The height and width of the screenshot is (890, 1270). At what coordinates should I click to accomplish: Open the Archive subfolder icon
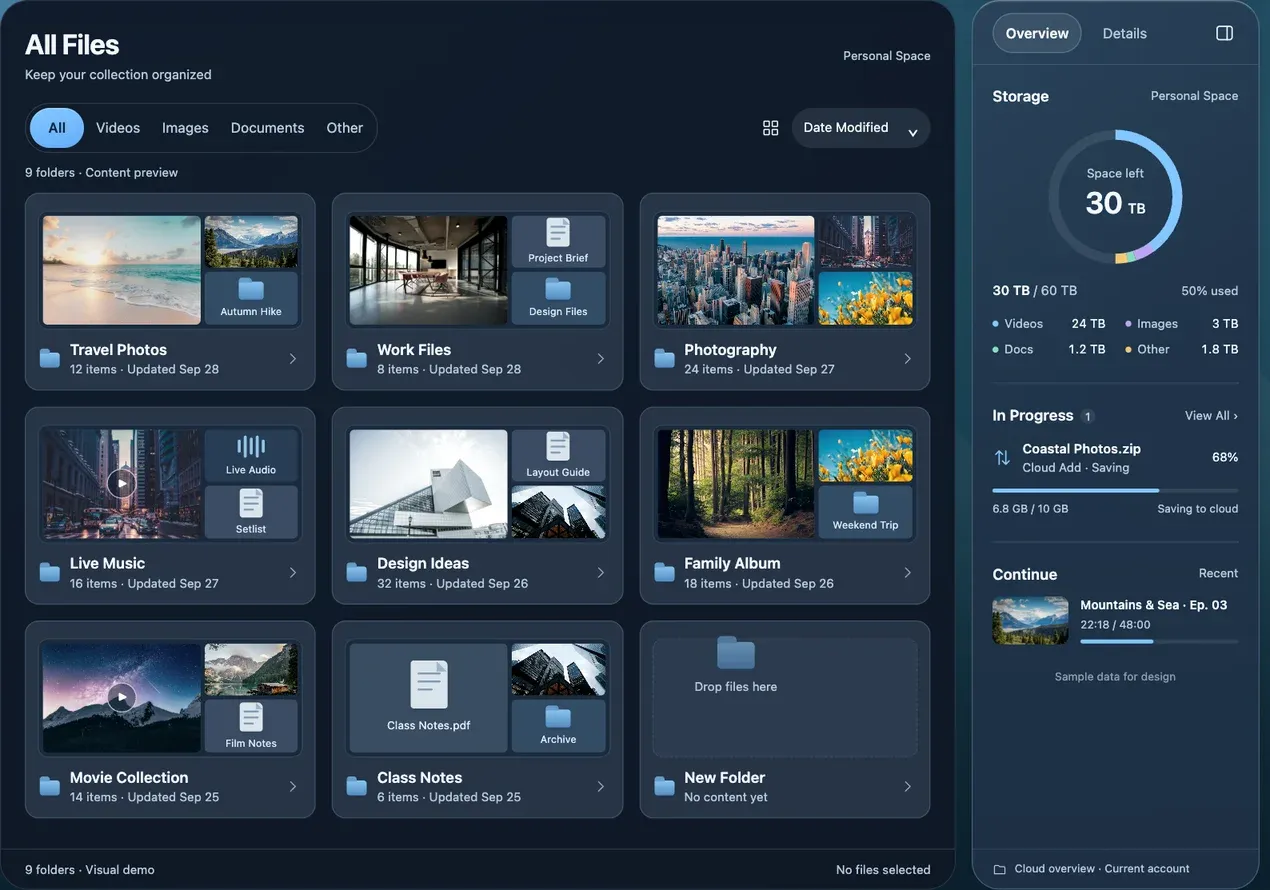point(558,717)
